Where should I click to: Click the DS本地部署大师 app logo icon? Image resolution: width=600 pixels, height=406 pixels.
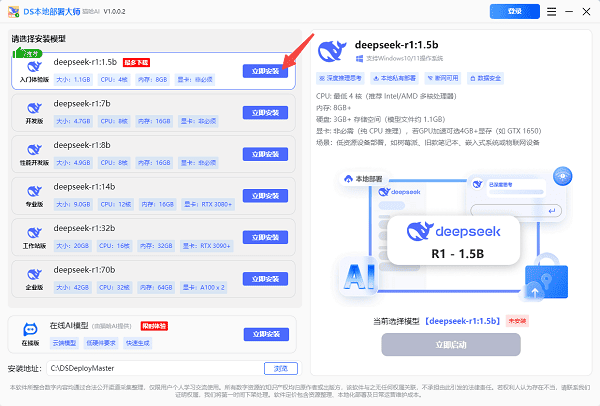click(12, 12)
